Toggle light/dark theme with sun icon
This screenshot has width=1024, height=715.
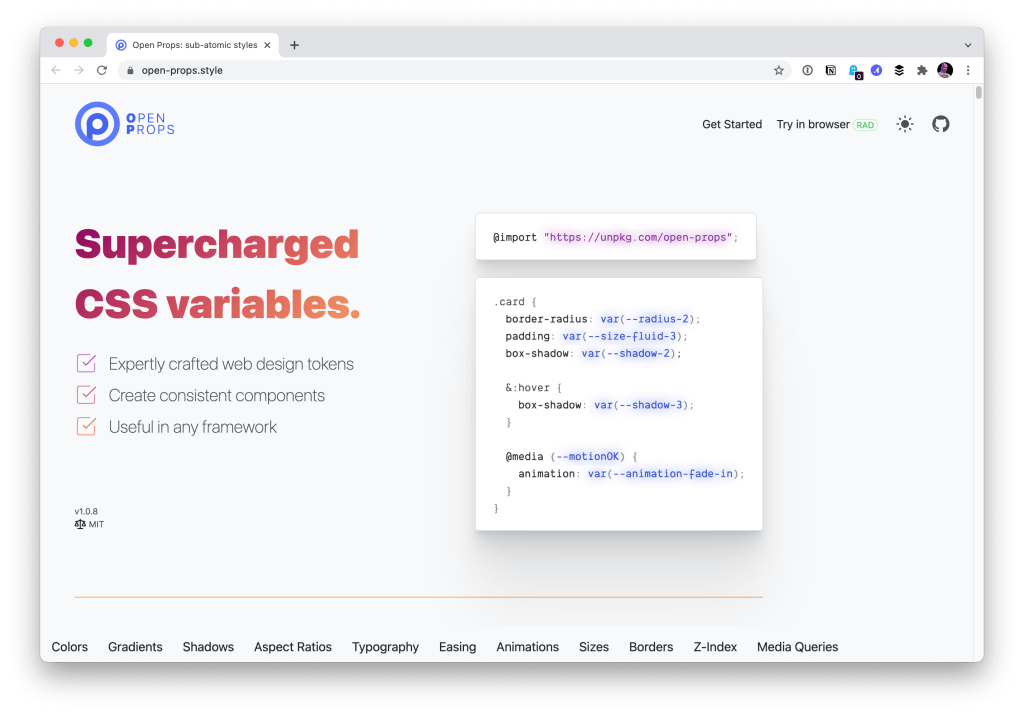click(x=904, y=124)
